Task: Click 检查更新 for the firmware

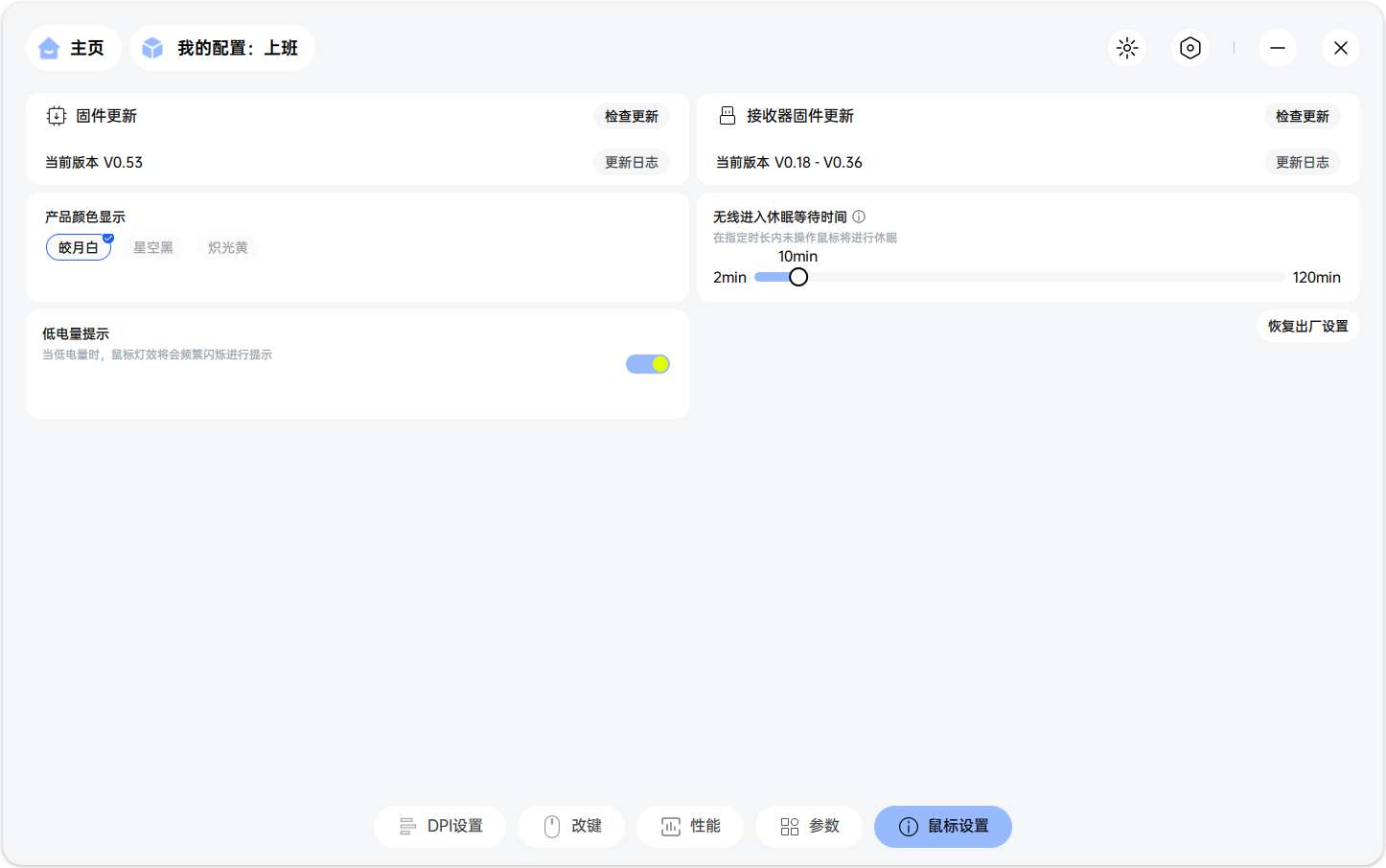Action: click(x=631, y=115)
